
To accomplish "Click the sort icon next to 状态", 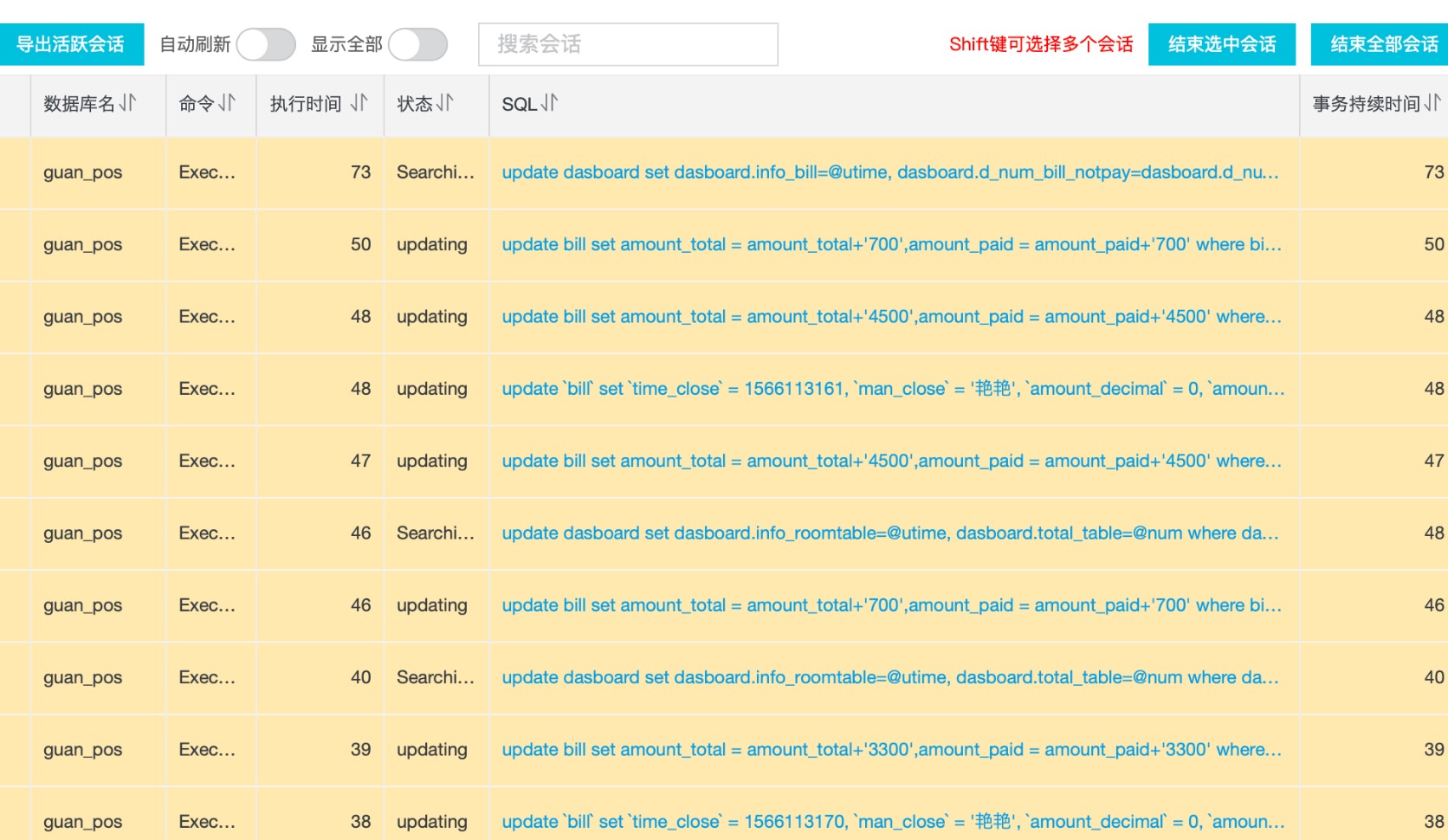I will coord(445,103).
